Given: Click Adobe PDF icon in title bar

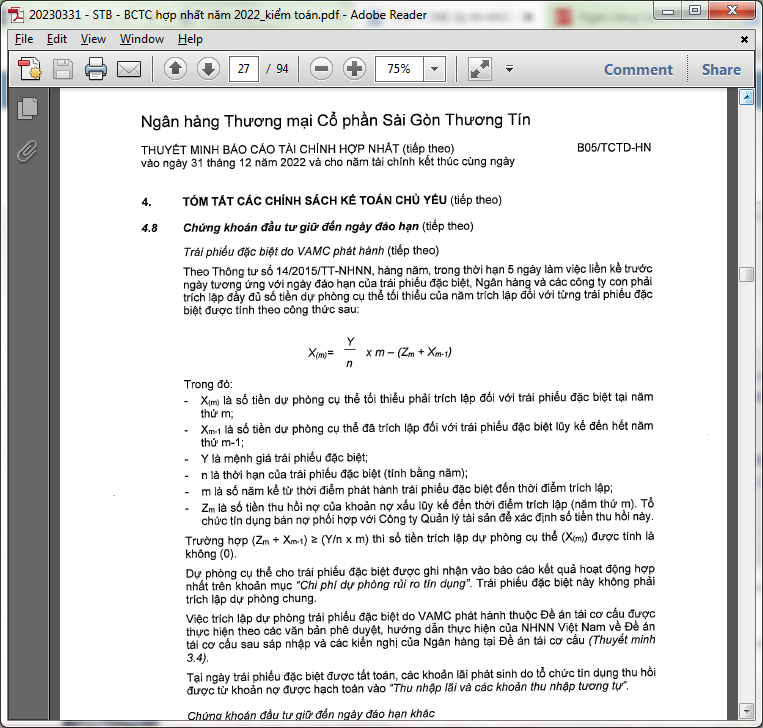Looking at the screenshot, I should pyautogui.click(x=16, y=15).
